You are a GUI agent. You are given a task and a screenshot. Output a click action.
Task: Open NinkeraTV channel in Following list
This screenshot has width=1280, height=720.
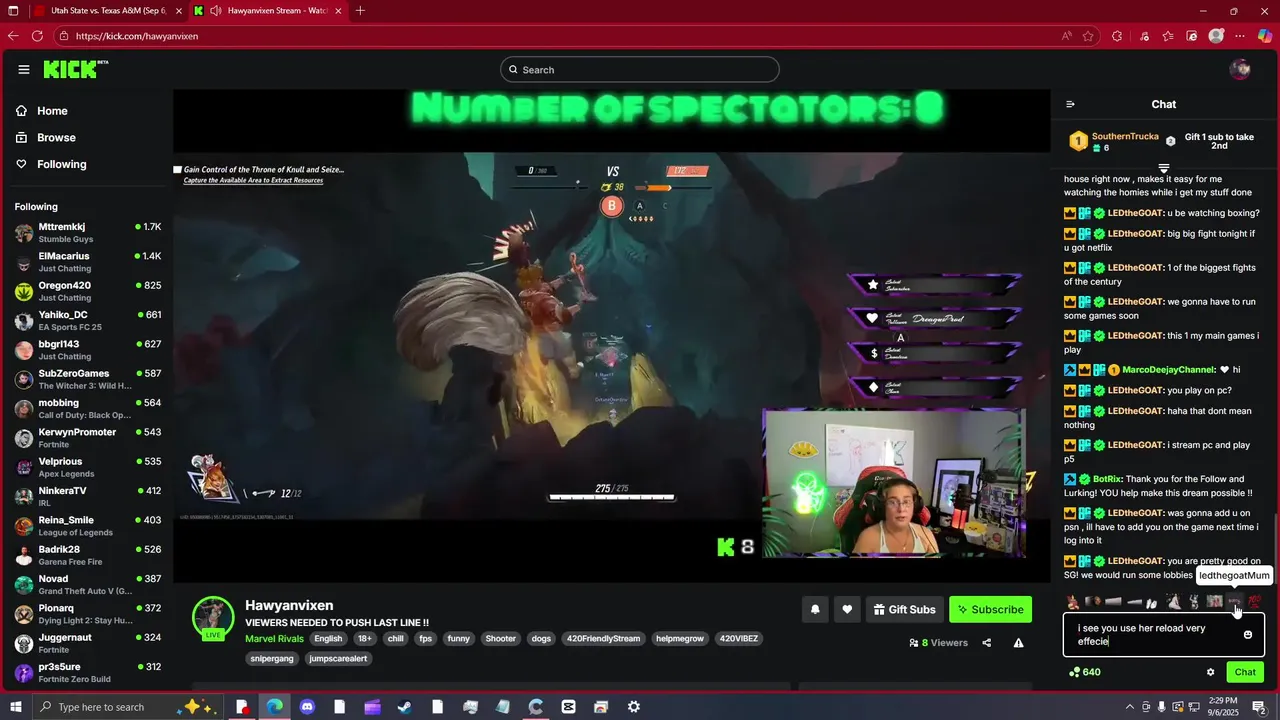[88, 496]
